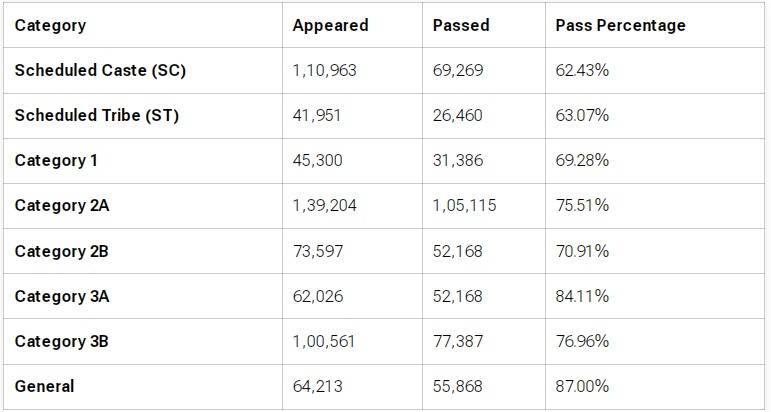Click the 1,10,963 appeared value
This screenshot has height=412, width=771.
[324, 71]
